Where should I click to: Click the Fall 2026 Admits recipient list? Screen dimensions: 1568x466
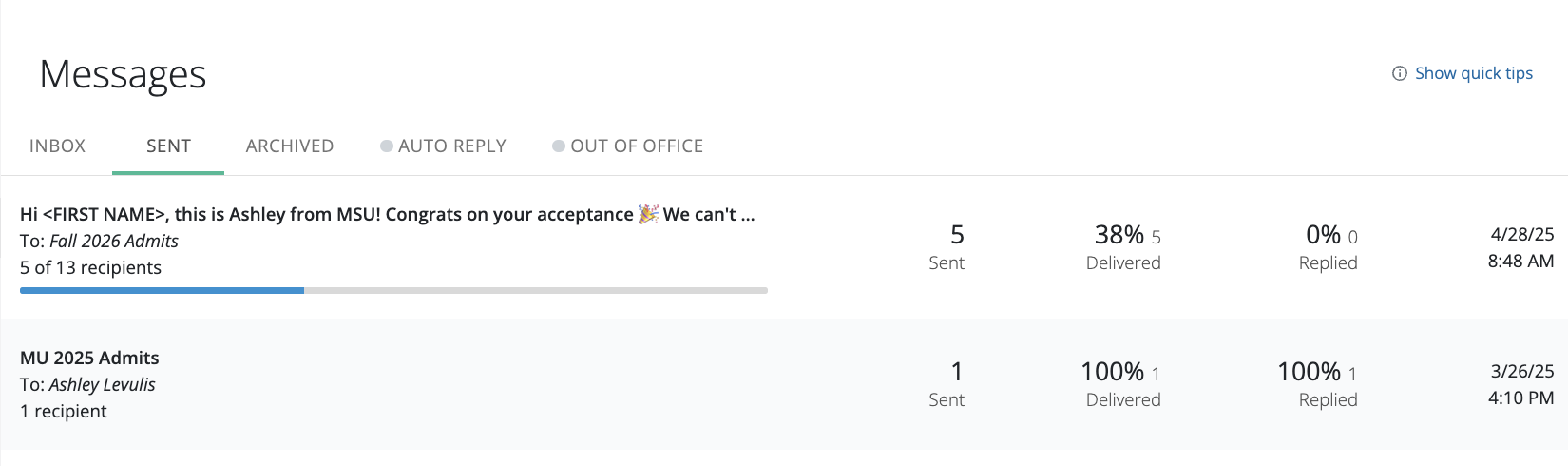click(114, 242)
